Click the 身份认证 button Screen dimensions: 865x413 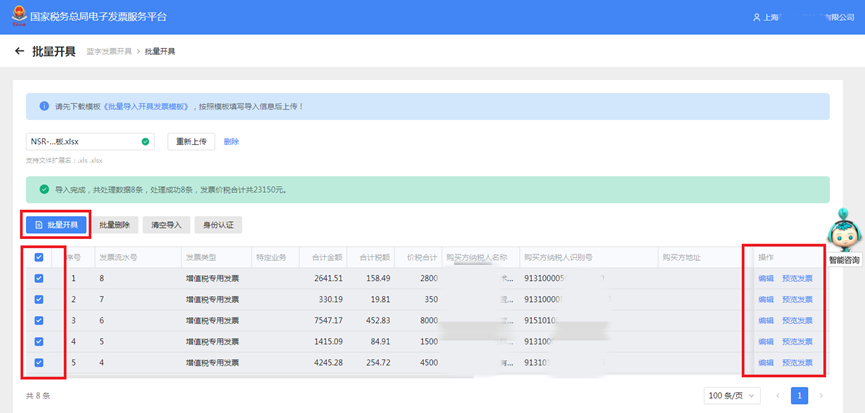point(218,224)
